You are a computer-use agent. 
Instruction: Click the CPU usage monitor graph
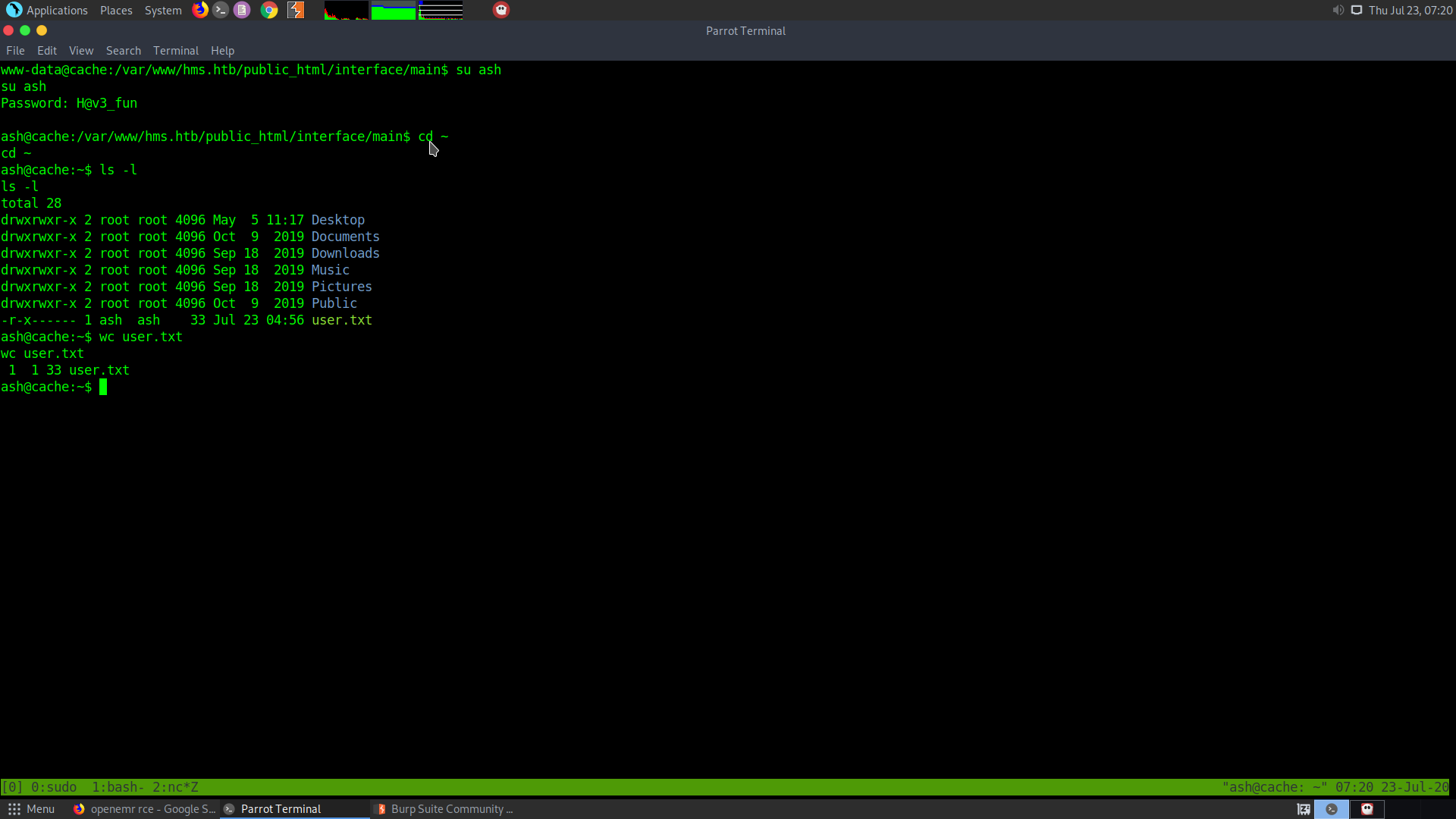(x=346, y=11)
